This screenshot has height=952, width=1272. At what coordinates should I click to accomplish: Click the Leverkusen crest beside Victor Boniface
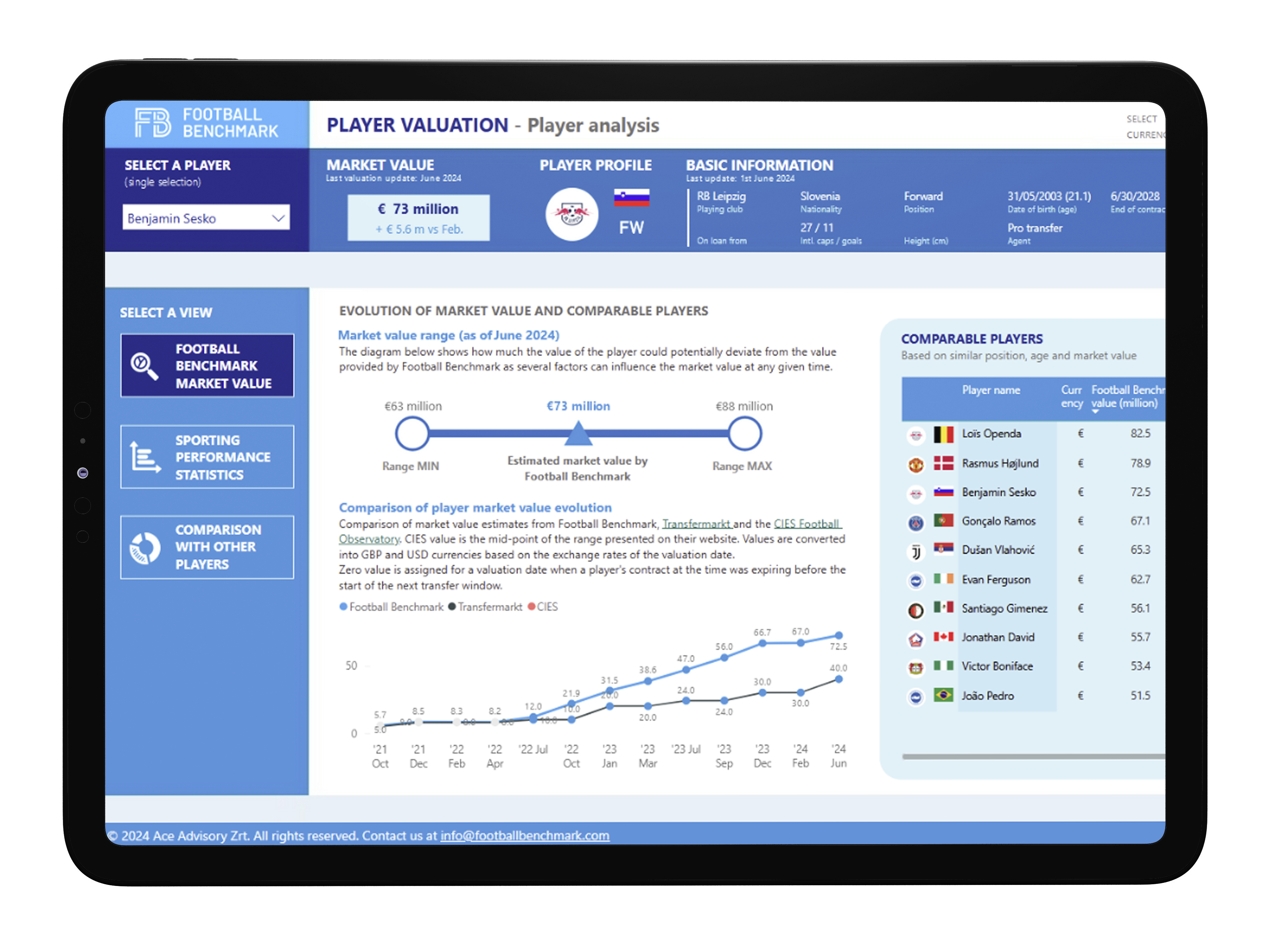pos(916,668)
